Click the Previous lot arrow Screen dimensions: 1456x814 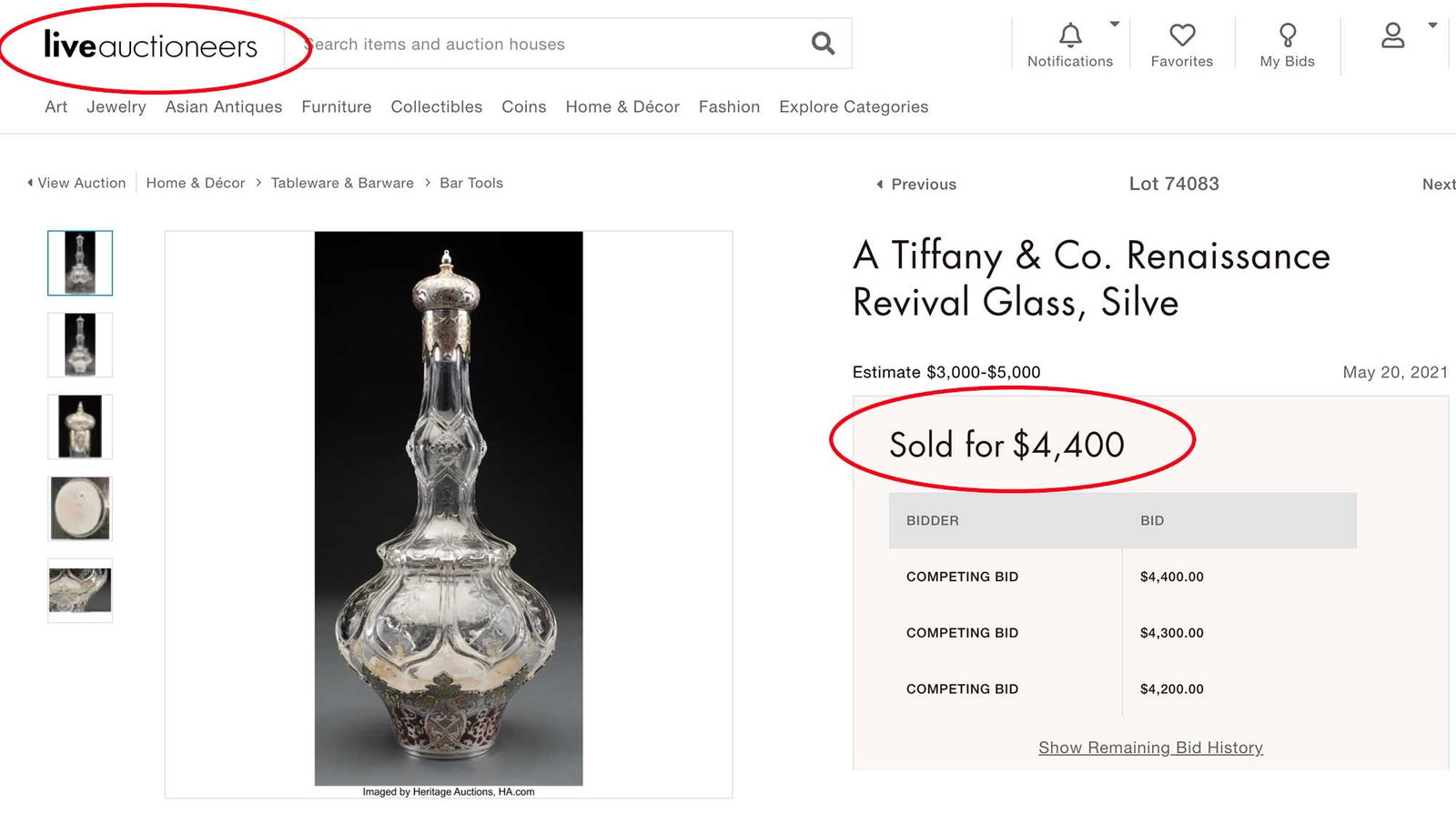[x=879, y=185]
